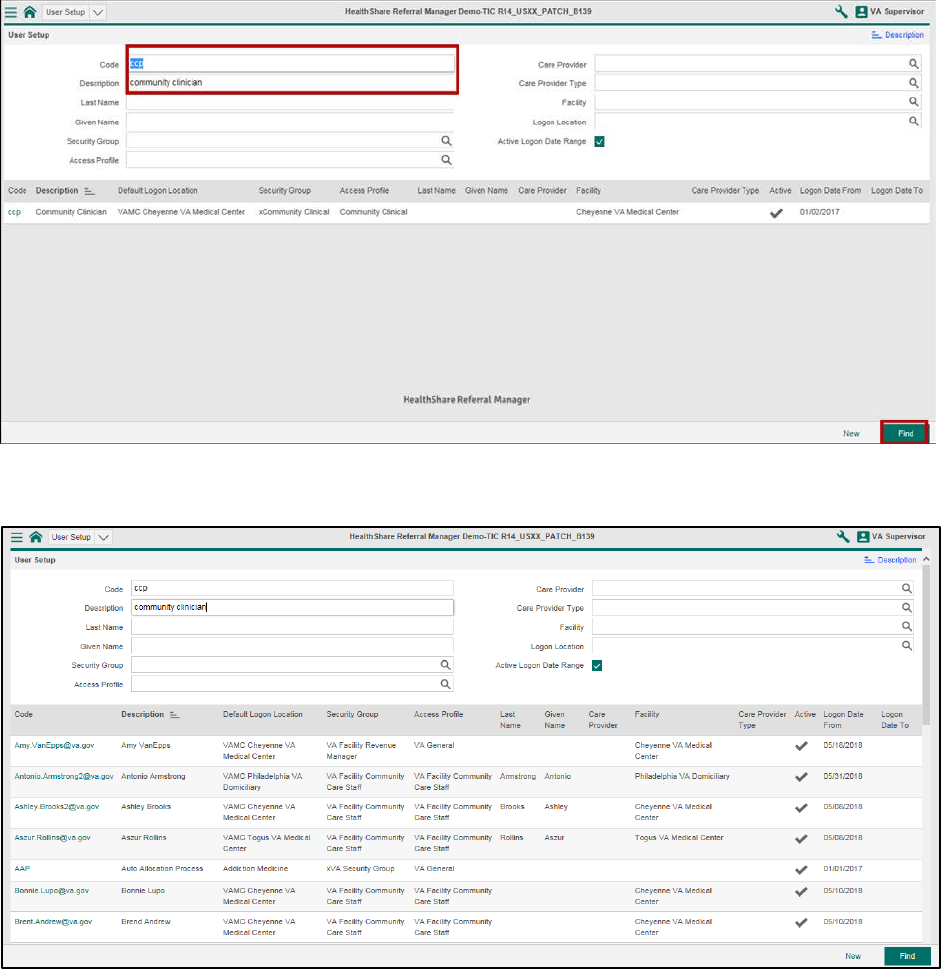Image resolution: width=941 pixels, height=969 pixels.
Task: Open Amy.VanEpps@va.gov user link
Action: (x=54, y=745)
